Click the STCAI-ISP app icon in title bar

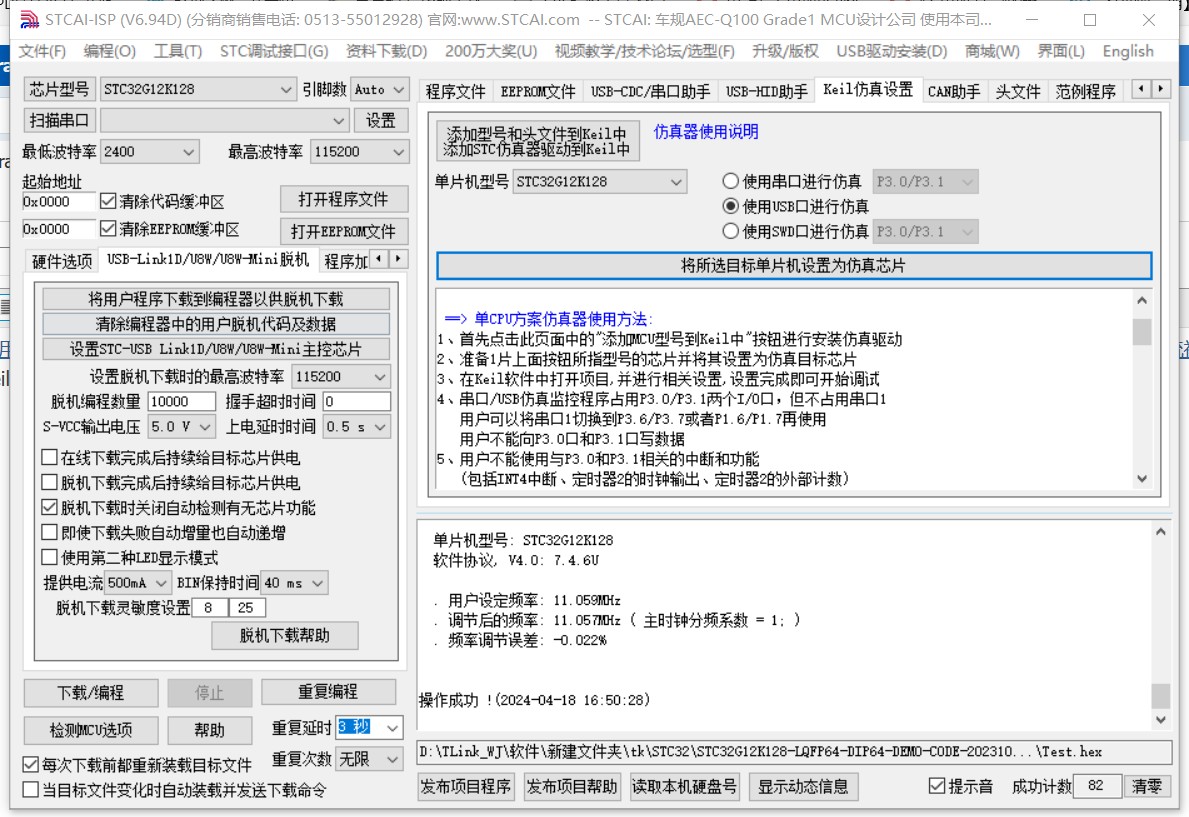(x=29, y=20)
